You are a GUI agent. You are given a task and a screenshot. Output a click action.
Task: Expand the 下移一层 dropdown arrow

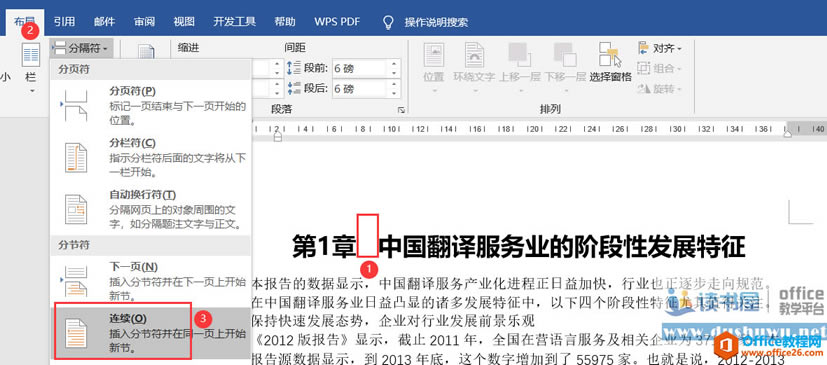tap(565, 91)
